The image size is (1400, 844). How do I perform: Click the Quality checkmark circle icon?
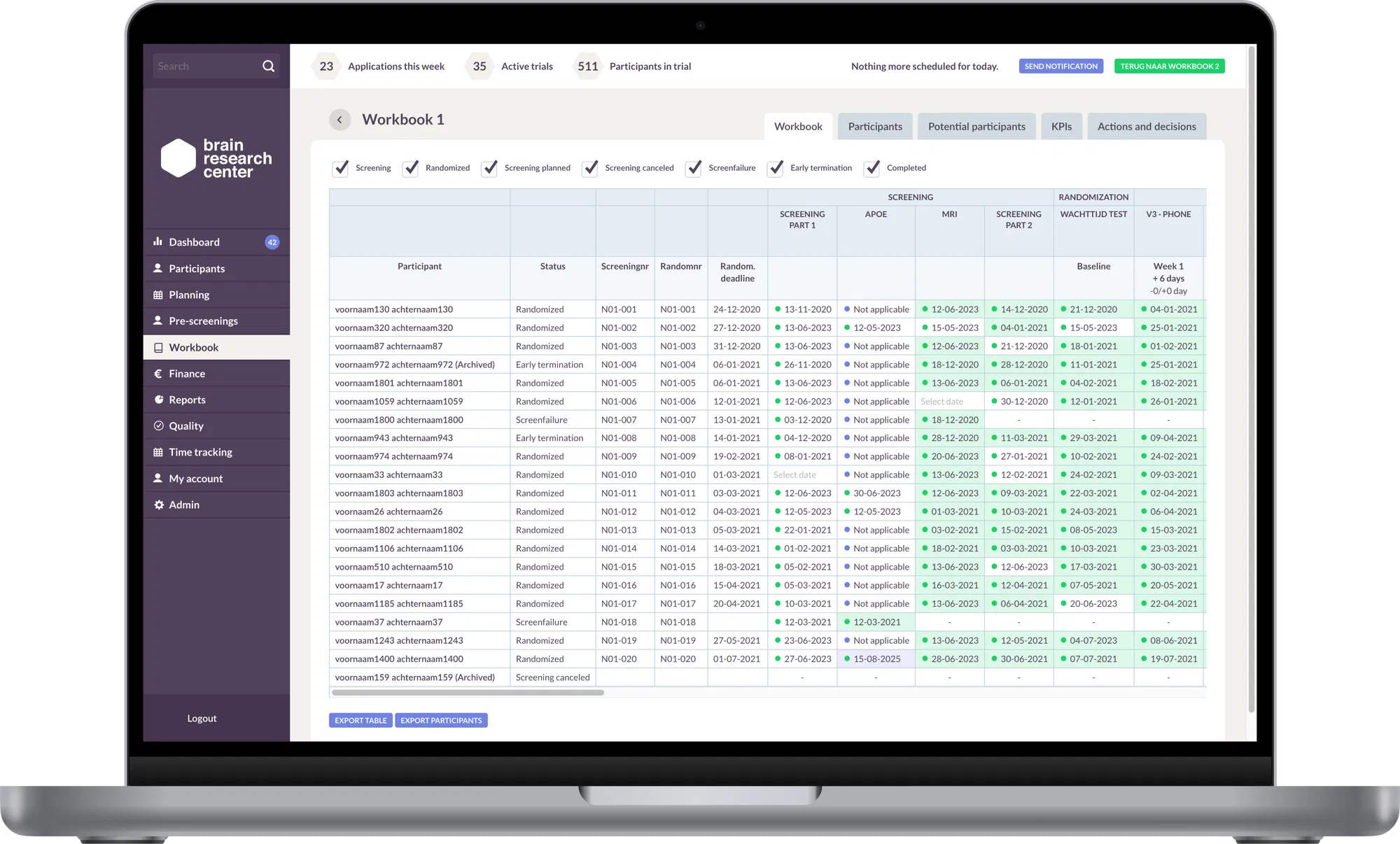(158, 425)
